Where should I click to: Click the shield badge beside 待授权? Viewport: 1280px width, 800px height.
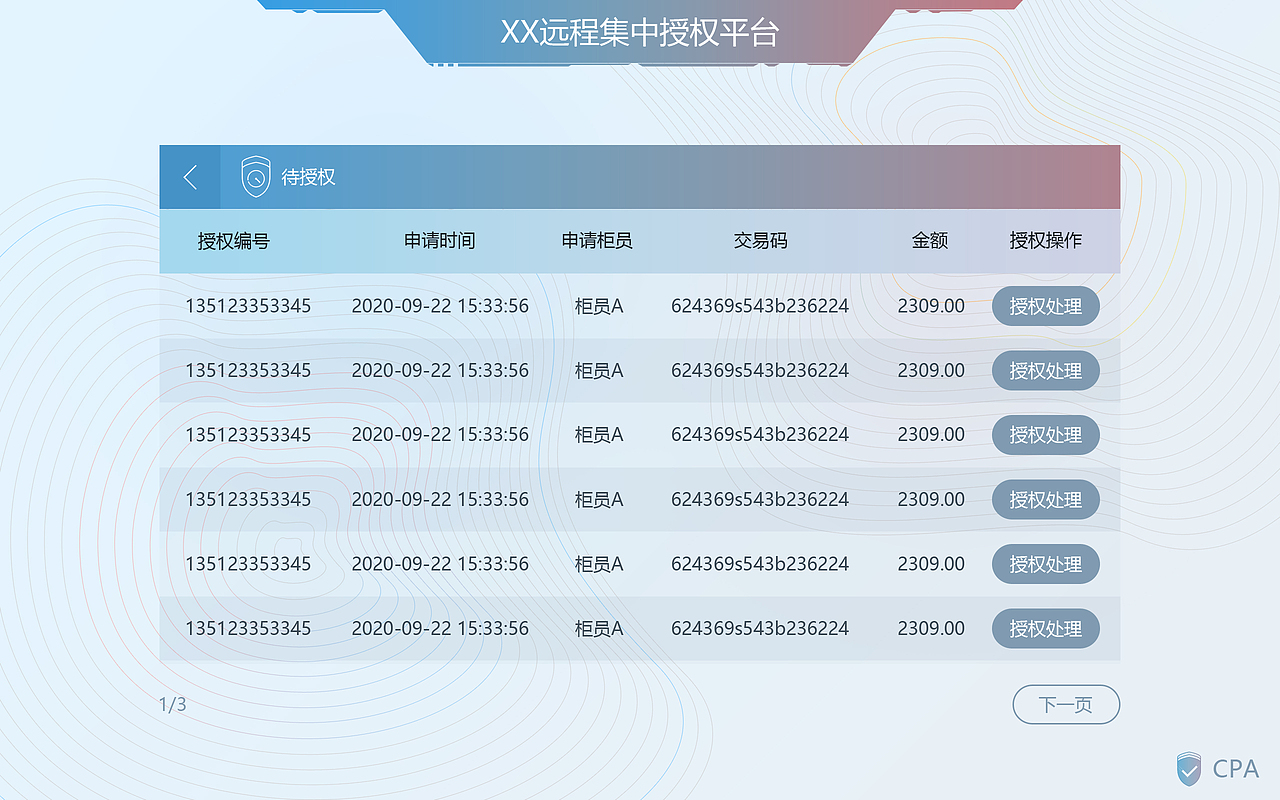pos(255,176)
